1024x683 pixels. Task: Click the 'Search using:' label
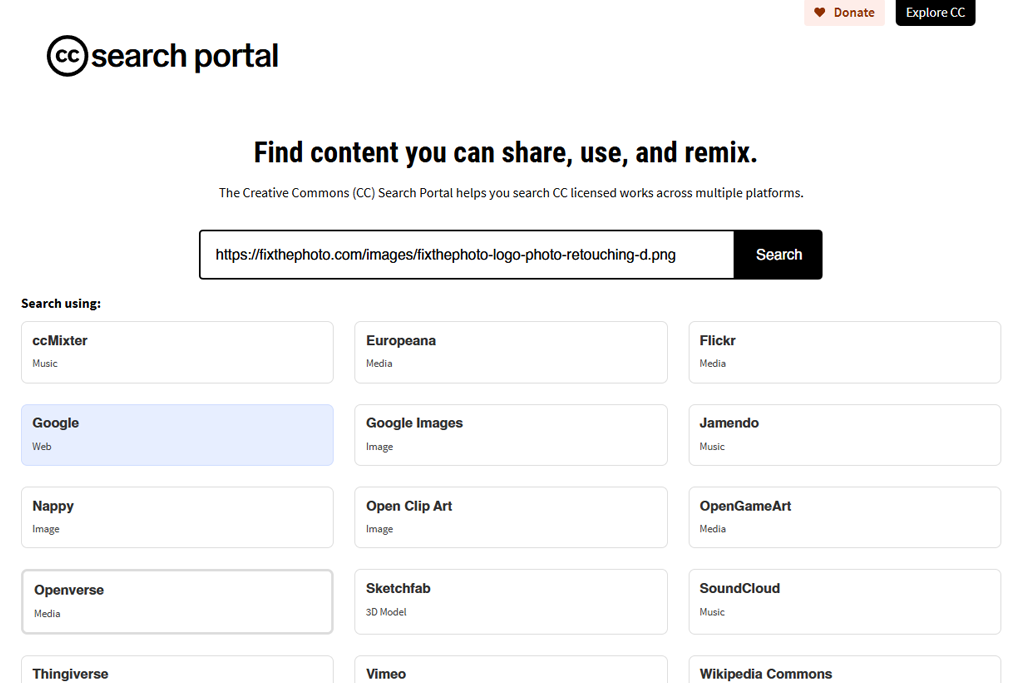[61, 304]
